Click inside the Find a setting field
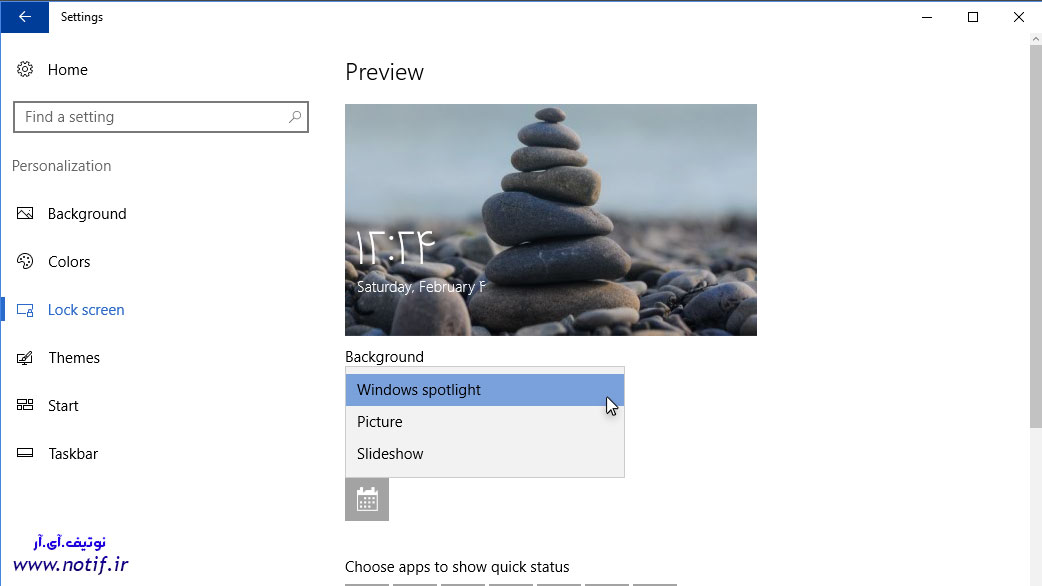This screenshot has width=1042, height=586. 150,117
